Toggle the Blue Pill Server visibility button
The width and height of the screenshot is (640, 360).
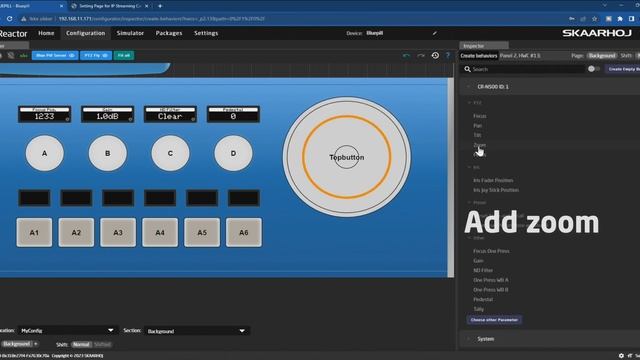(x=55, y=56)
